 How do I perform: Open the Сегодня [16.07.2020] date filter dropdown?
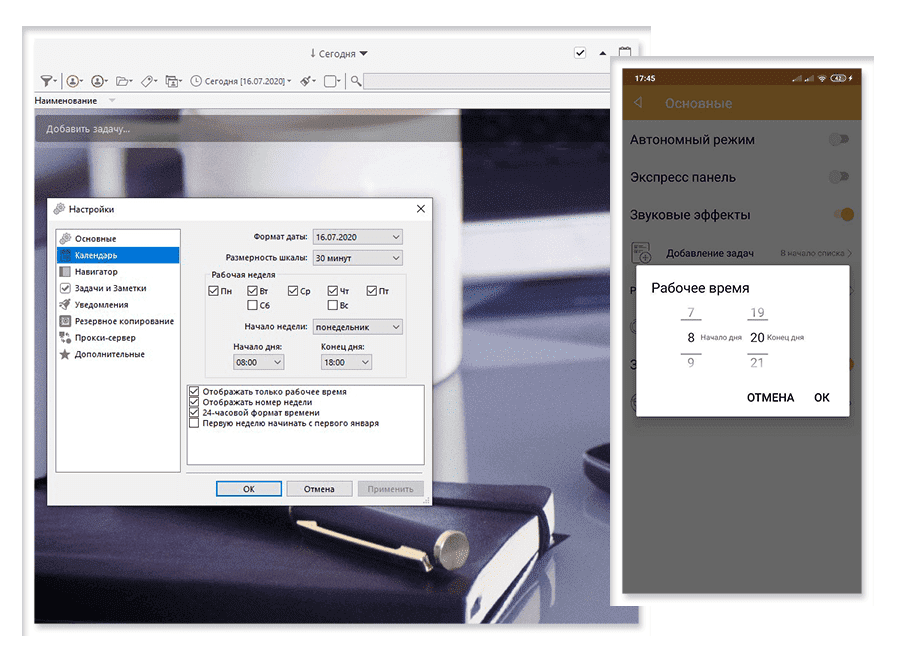point(241,81)
